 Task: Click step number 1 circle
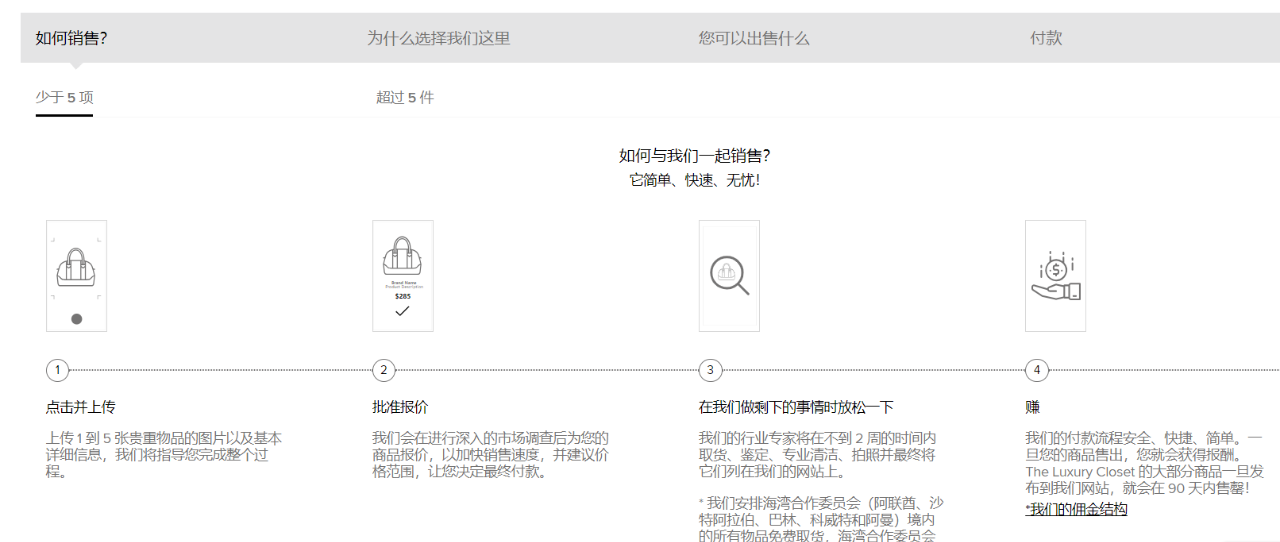(57, 370)
